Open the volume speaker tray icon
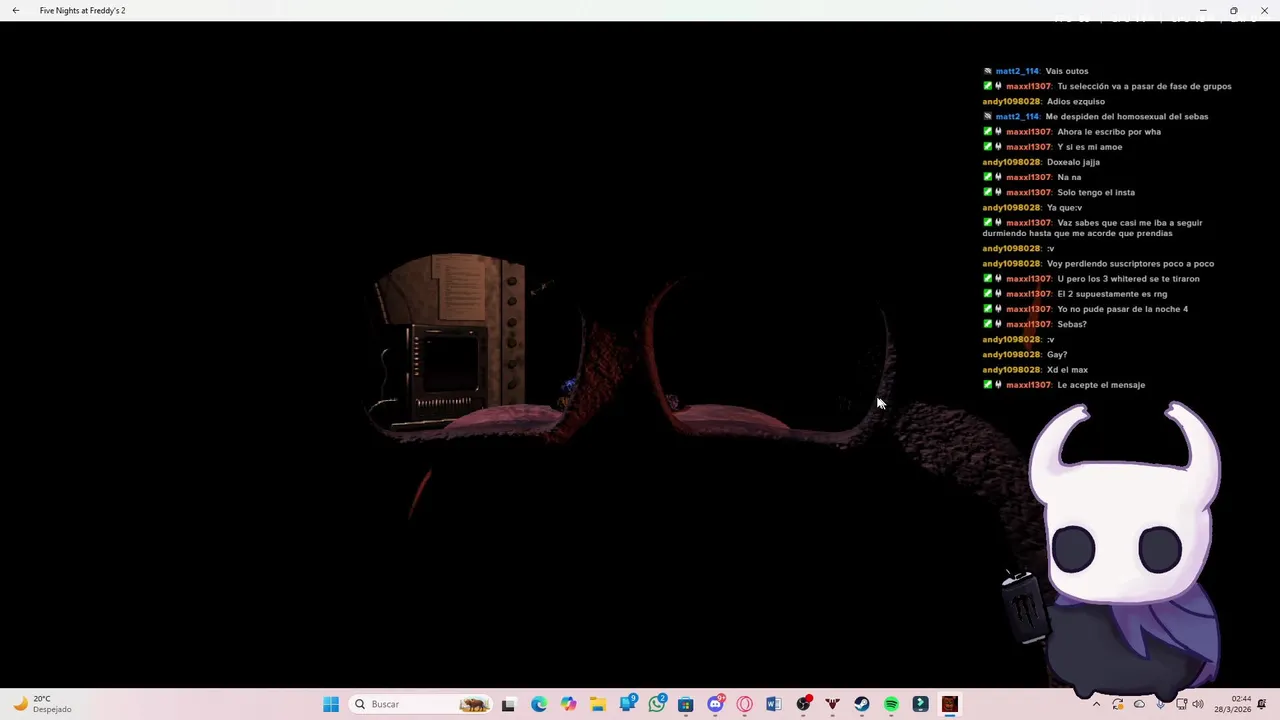 click(1198, 704)
